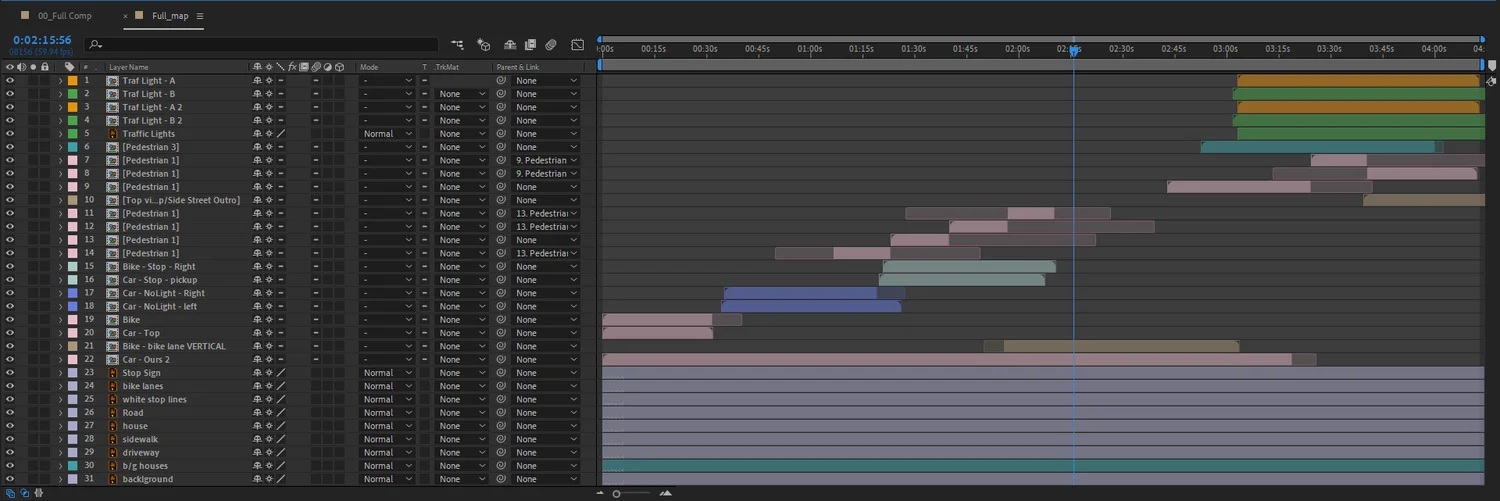This screenshot has width=1500, height=501.
Task: Enable Frame Blending for all layers icon
Action: coord(530,45)
